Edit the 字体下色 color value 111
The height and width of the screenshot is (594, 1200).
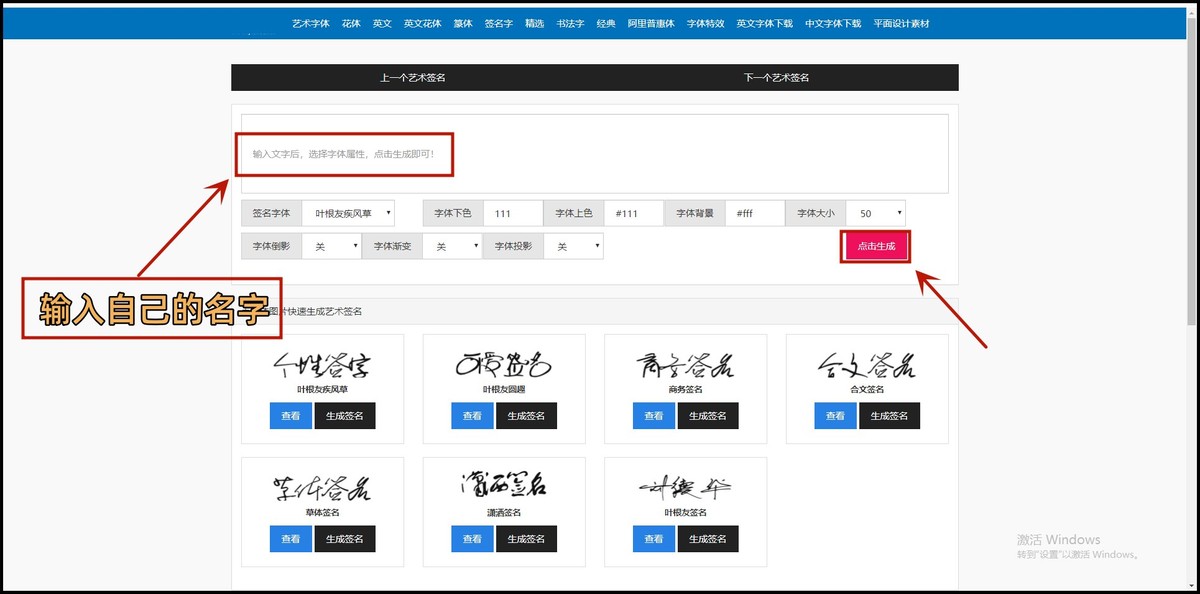(512, 212)
